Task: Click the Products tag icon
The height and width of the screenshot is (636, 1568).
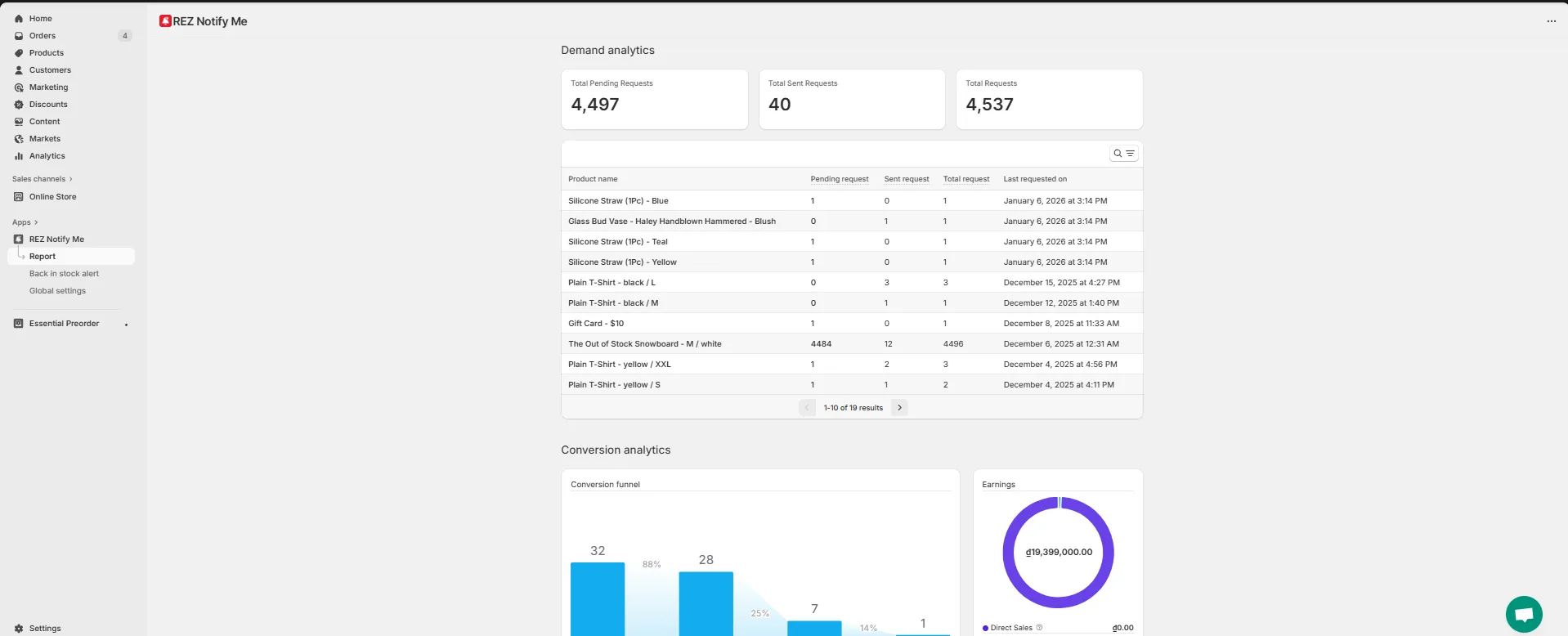Action: [19, 53]
